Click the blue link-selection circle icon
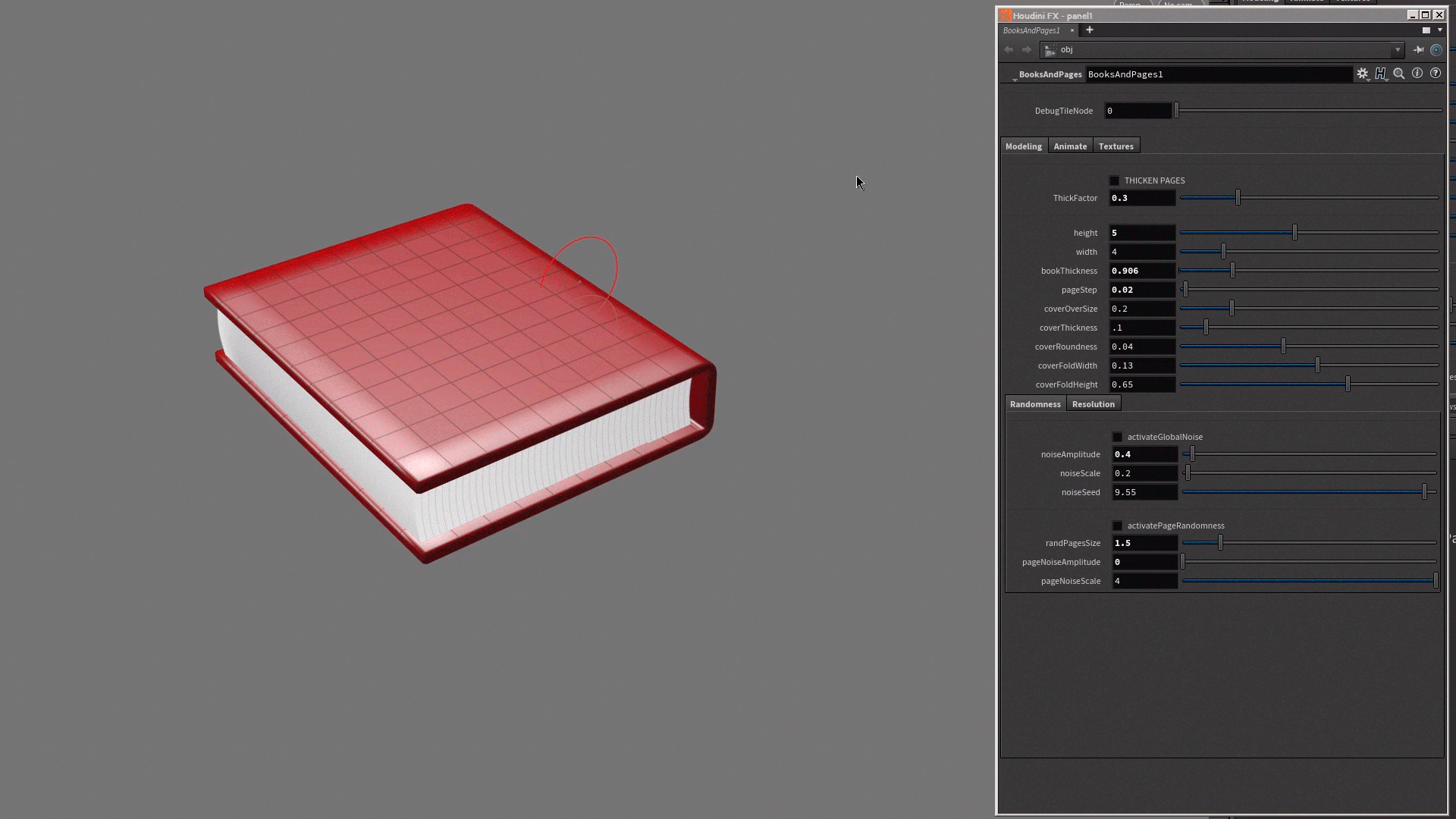Screen dimensions: 1456x819 pos(1436,50)
